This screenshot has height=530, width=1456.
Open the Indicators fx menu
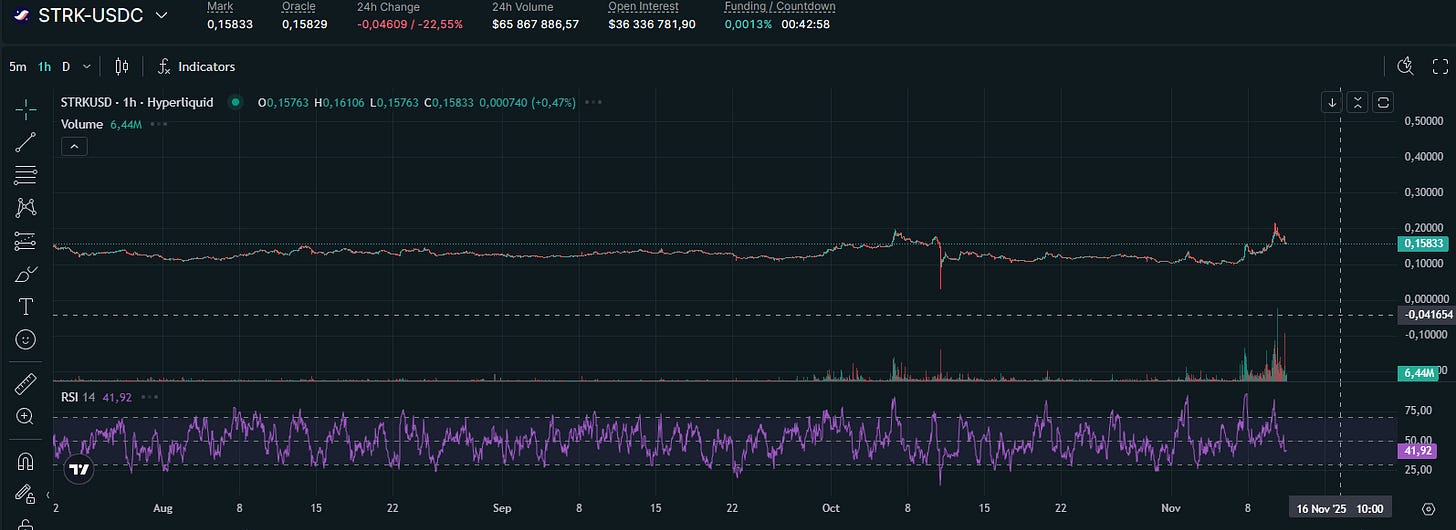tap(197, 67)
